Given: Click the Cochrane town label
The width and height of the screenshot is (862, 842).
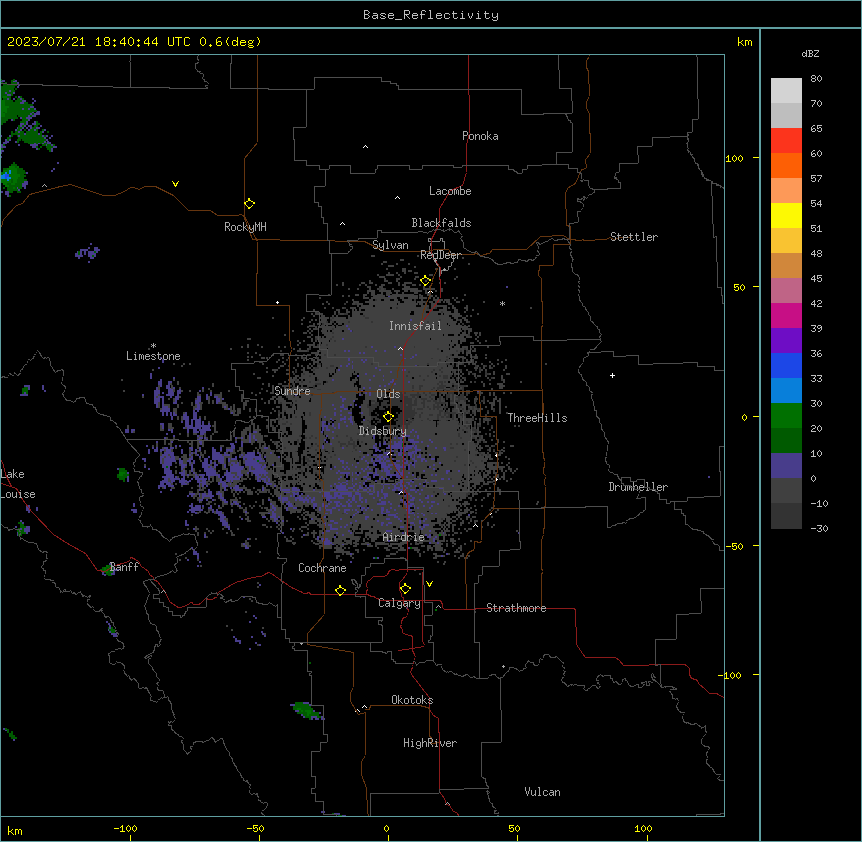Looking at the screenshot, I should [x=322, y=568].
